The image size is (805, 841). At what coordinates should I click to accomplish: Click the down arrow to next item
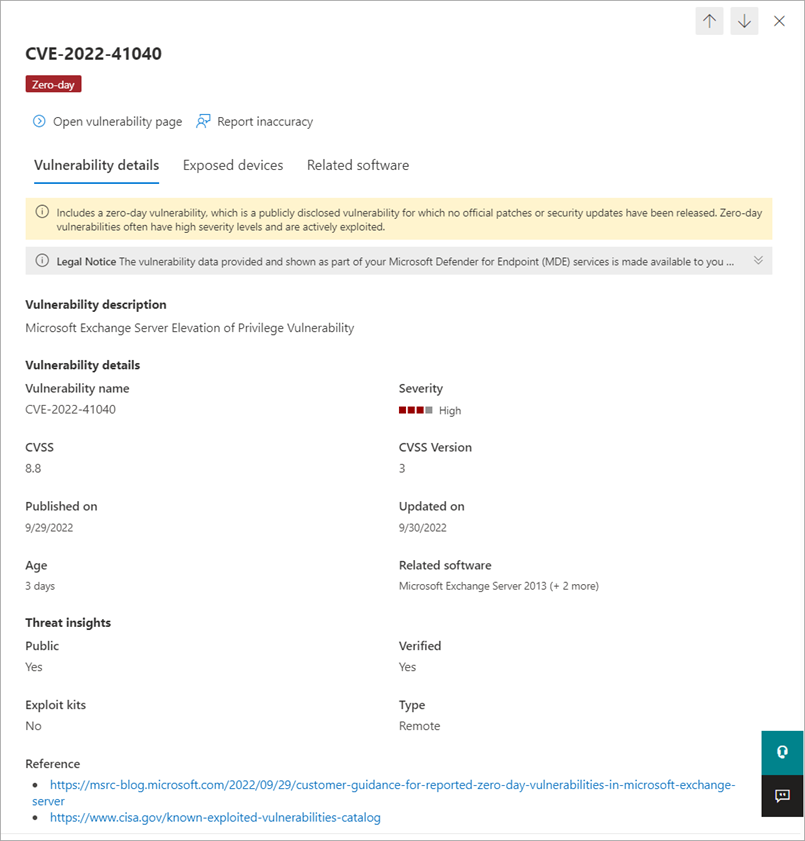(x=744, y=21)
